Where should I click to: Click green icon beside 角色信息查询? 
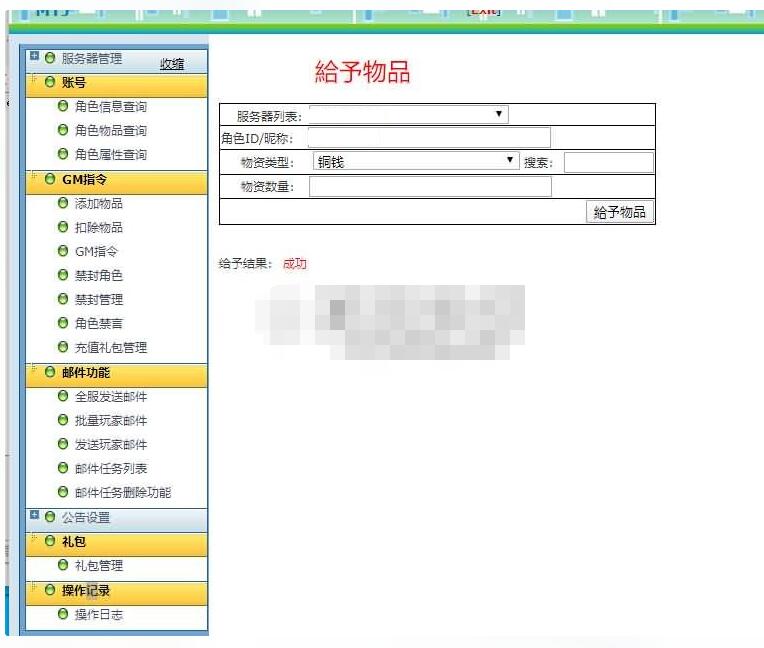point(63,106)
